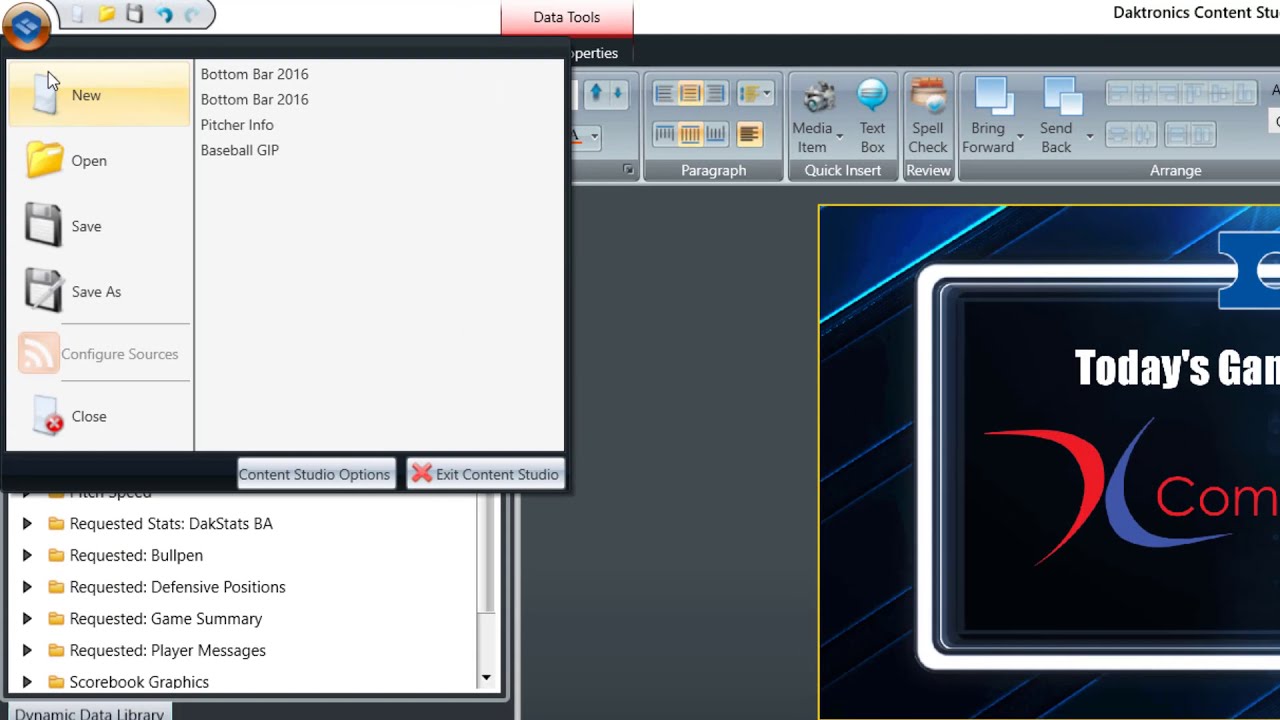Open the Send Back dropdown arrow
Screen dimensions: 1280x720
1089,136
